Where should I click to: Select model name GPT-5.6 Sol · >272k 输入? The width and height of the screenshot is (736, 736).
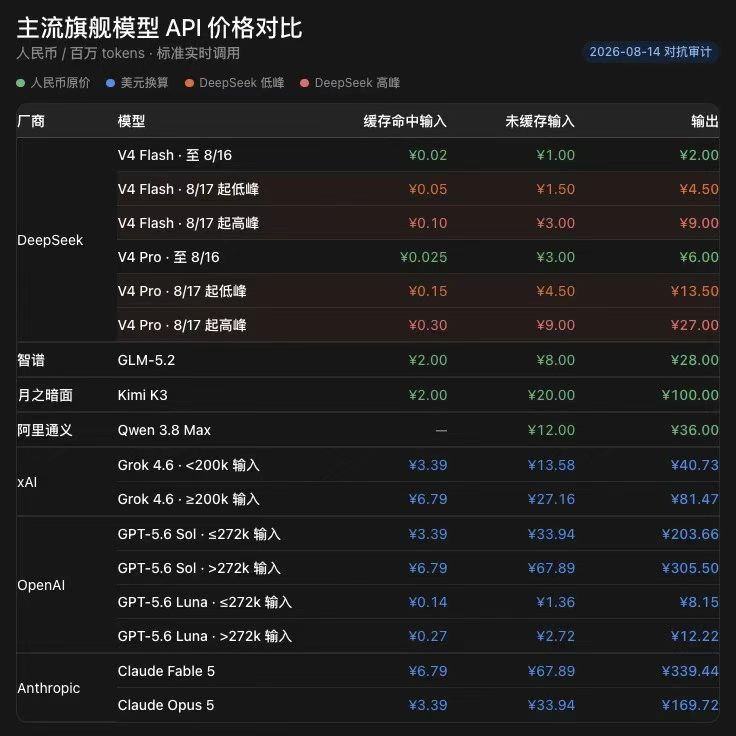[x=199, y=568]
